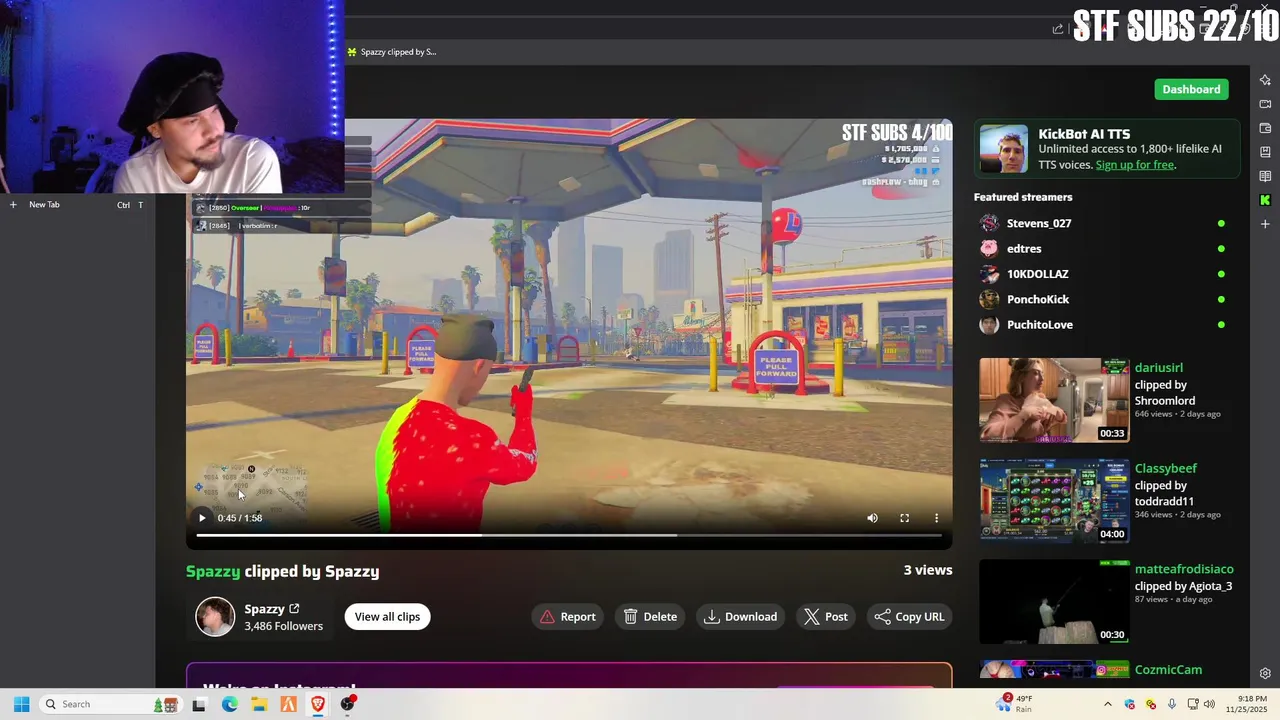The height and width of the screenshot is (720, 1280).
Task: Enter fullscreen on the clip player
Action: pos(904,518)
